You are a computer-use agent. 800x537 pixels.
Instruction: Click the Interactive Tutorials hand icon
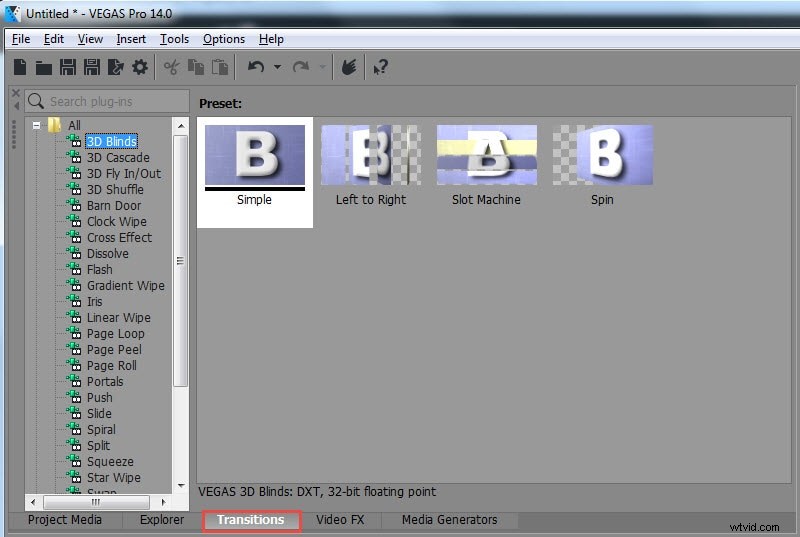pyautogui.click(x=349, y=67)
